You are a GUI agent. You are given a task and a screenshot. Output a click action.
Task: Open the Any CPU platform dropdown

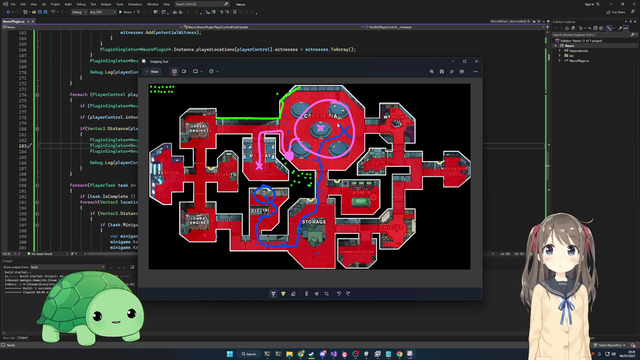tap(102, 12)
